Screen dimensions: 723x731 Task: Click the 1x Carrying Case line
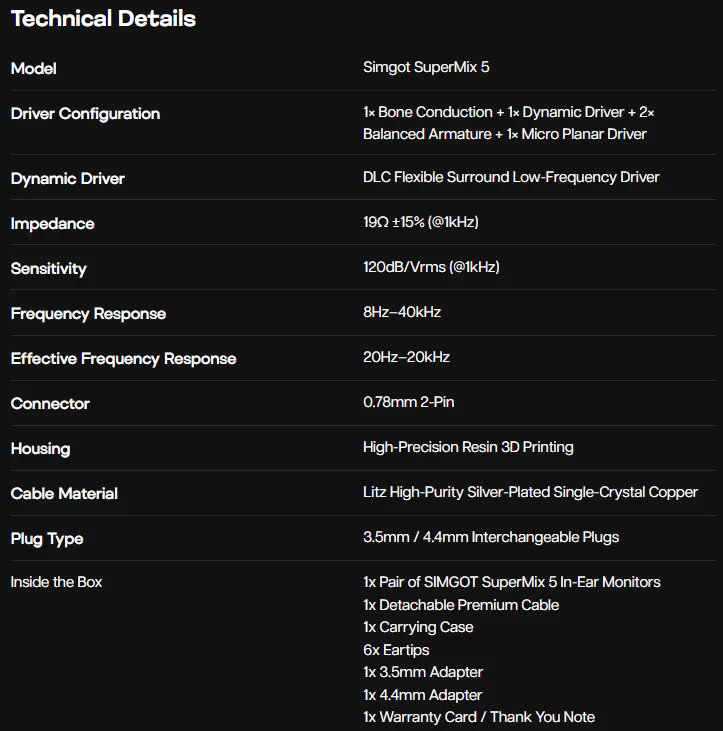tap(418, 628)
